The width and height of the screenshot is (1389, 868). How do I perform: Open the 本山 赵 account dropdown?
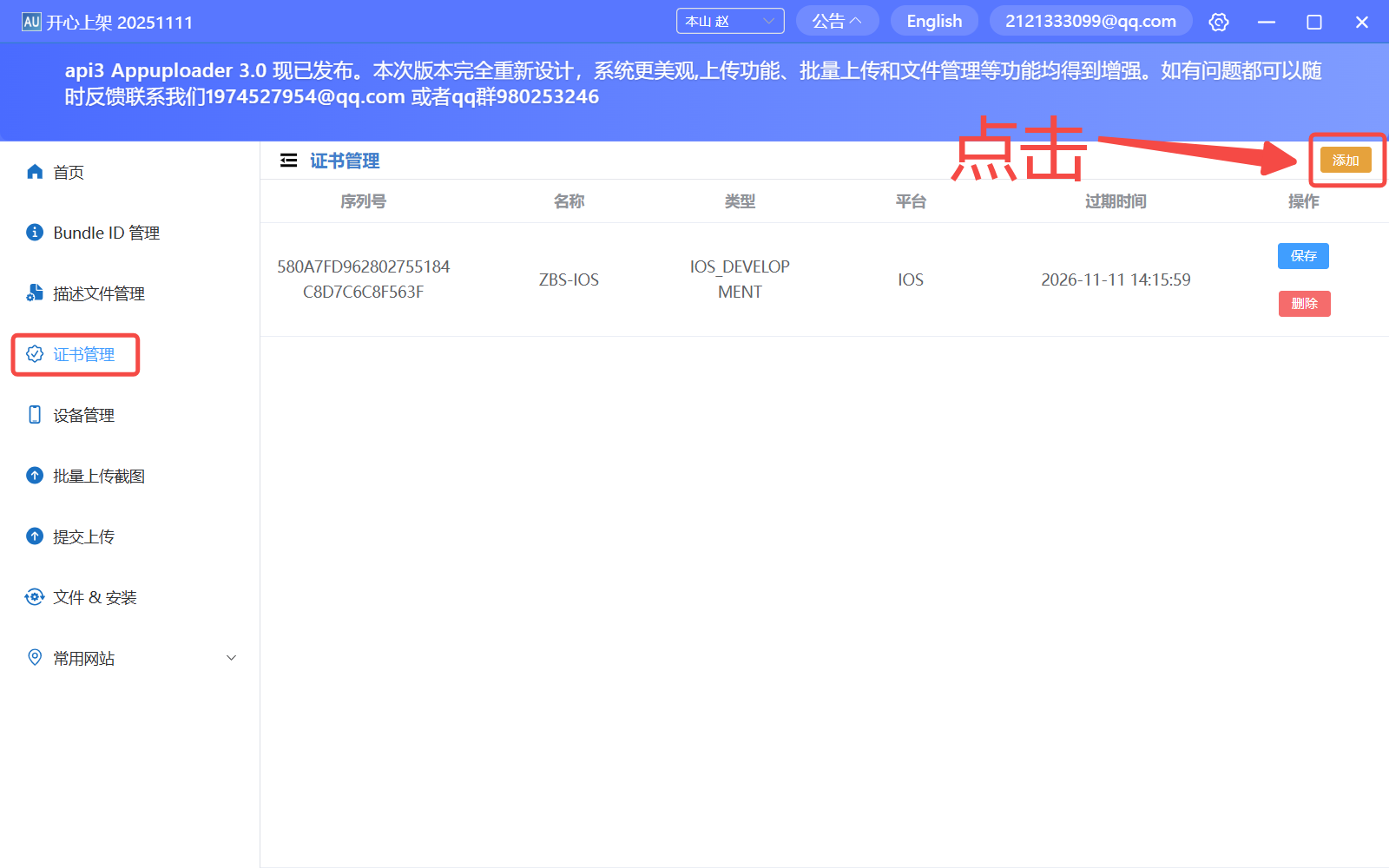(729, 20)
